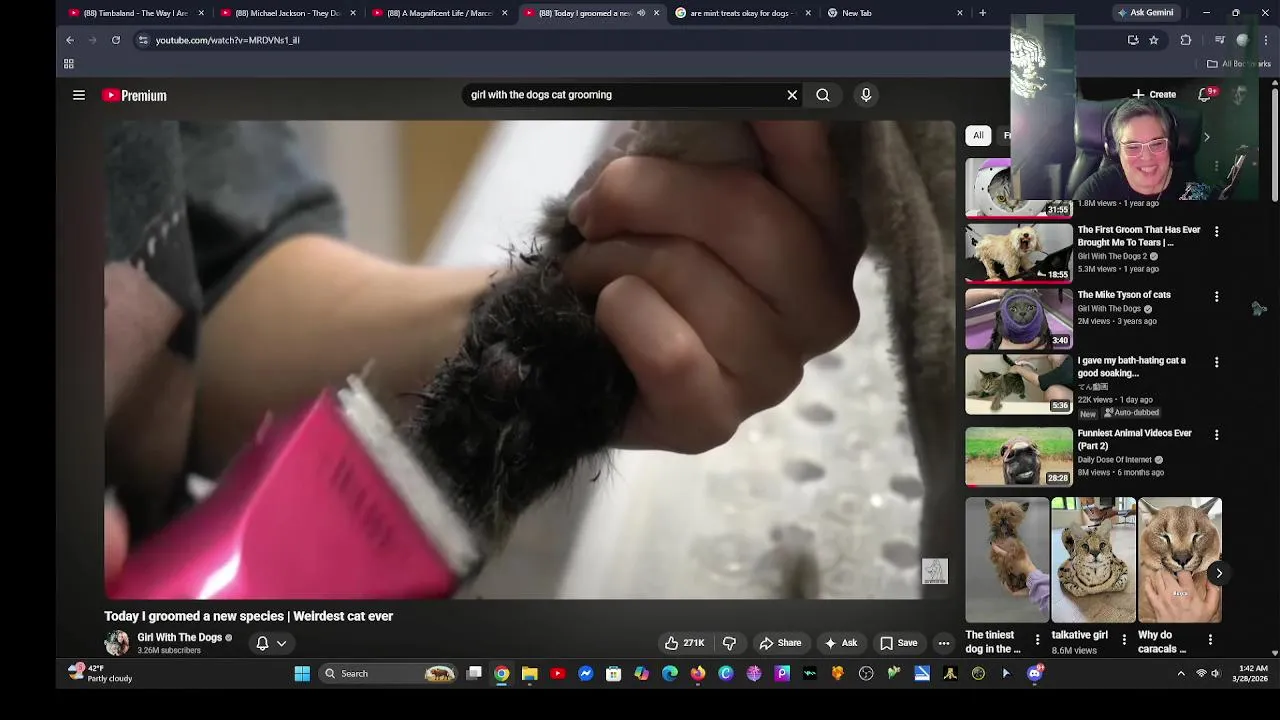Expand subscription notification options chevron
This screenshot has height=720, width=1280.
(282, 643)
